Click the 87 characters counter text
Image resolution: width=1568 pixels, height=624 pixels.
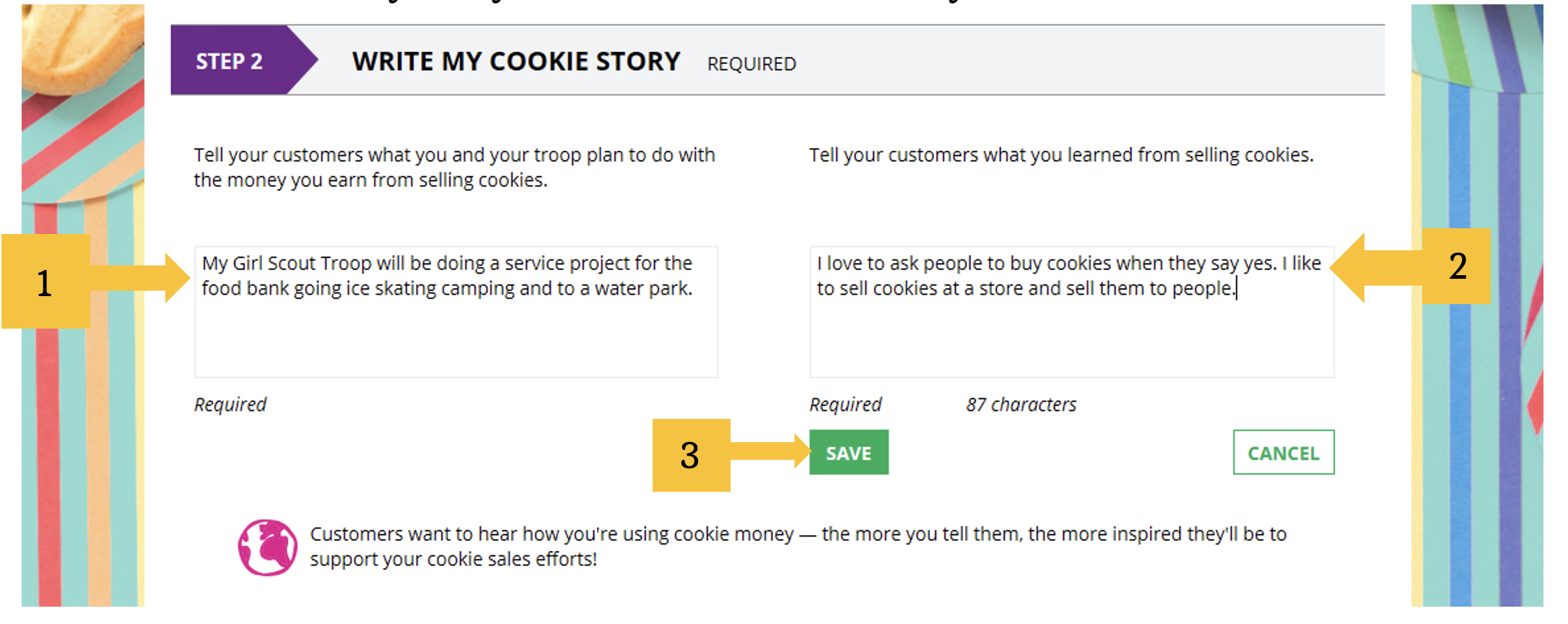[x=1021, y=404]
